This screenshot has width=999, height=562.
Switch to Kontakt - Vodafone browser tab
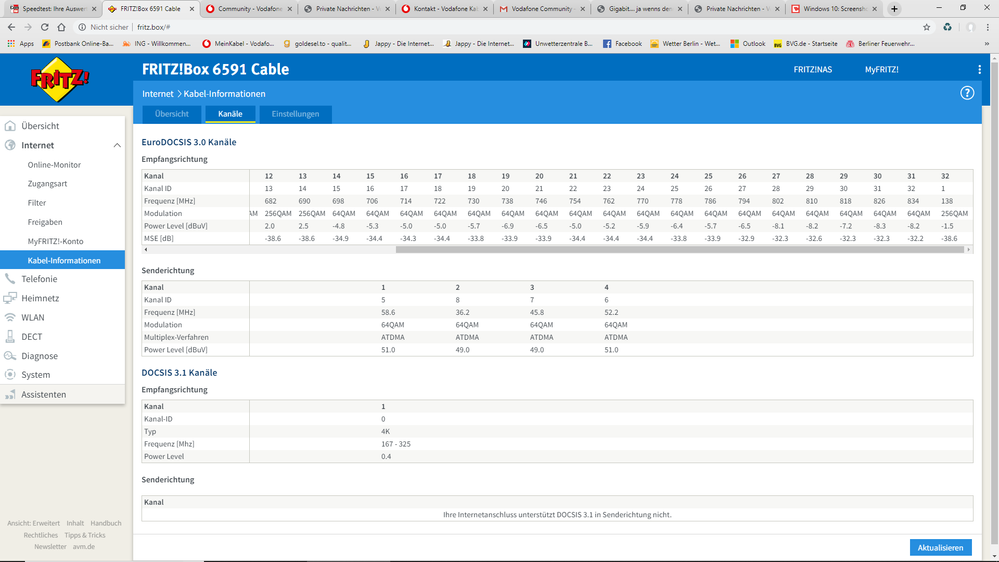(443, 9)
